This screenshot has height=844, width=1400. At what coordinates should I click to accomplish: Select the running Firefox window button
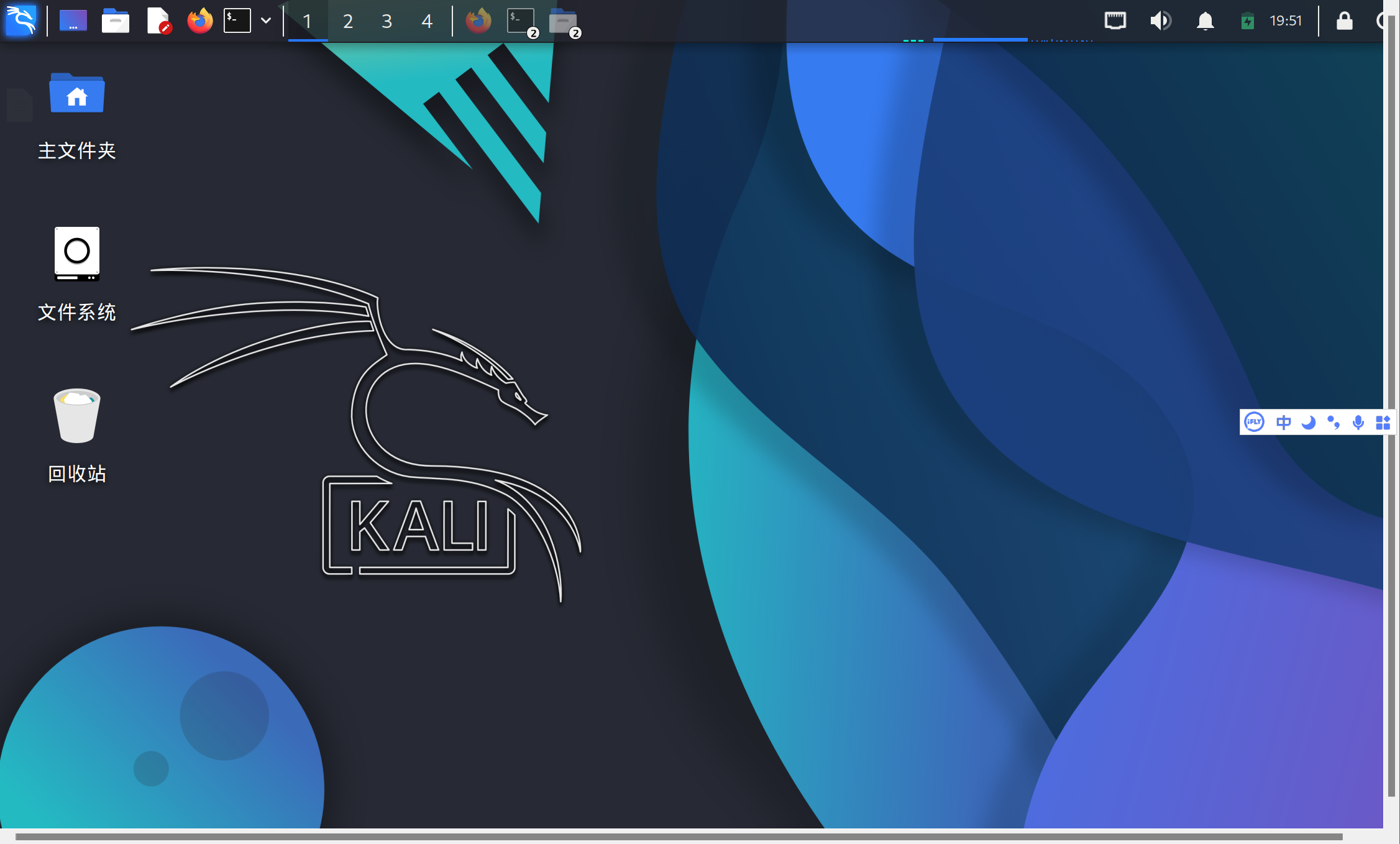[478, 21]
